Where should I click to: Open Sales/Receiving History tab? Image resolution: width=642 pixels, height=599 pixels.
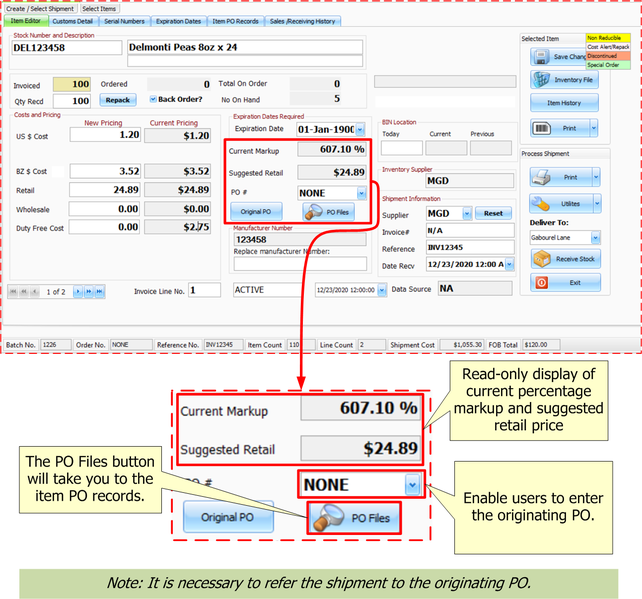pos(303,21)
